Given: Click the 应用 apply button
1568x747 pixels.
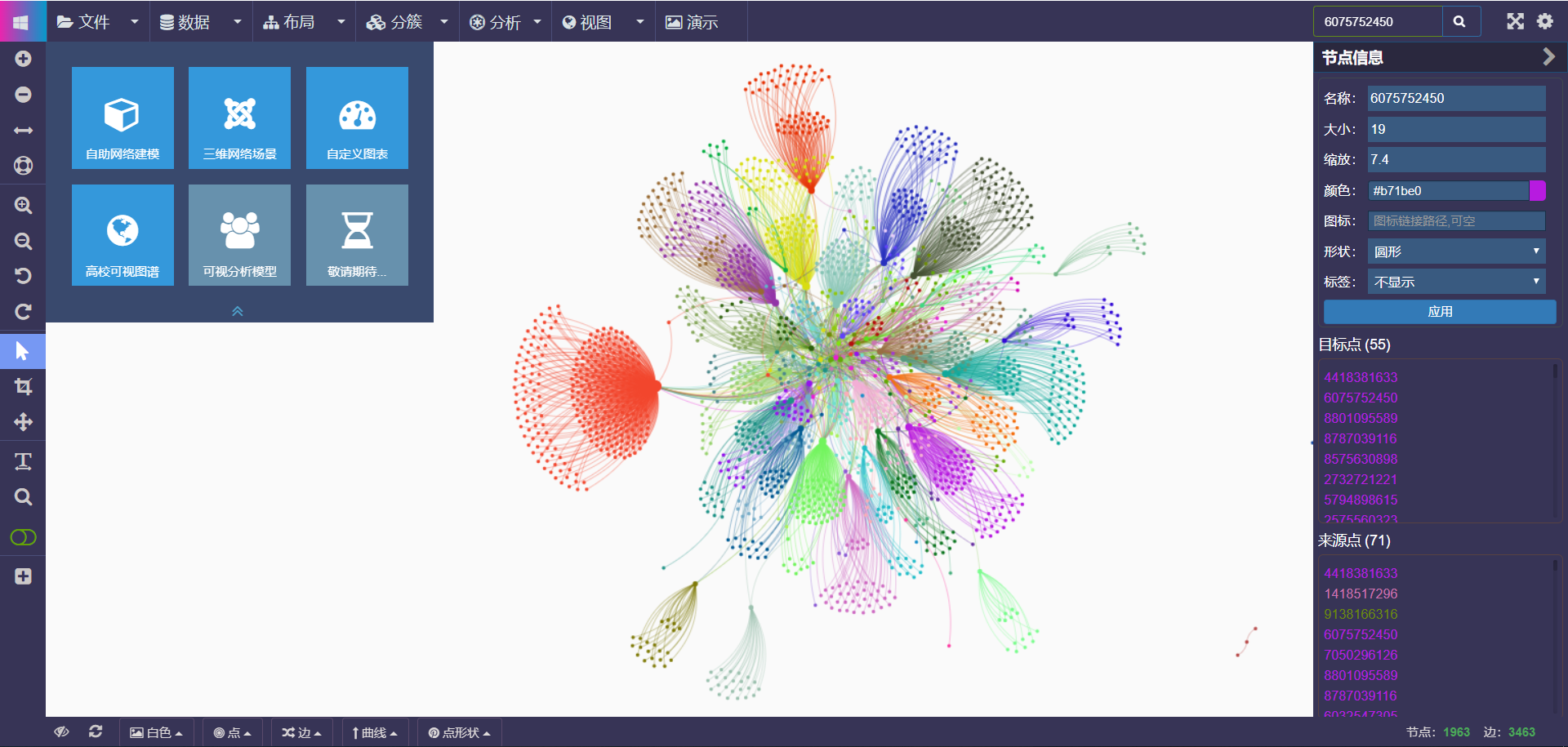Looking at the screenshot, I should pos(1440,312).
